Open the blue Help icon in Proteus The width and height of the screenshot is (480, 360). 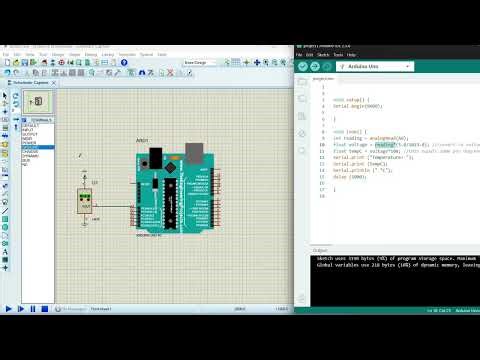pyautogui.click(x=124, y=62)
